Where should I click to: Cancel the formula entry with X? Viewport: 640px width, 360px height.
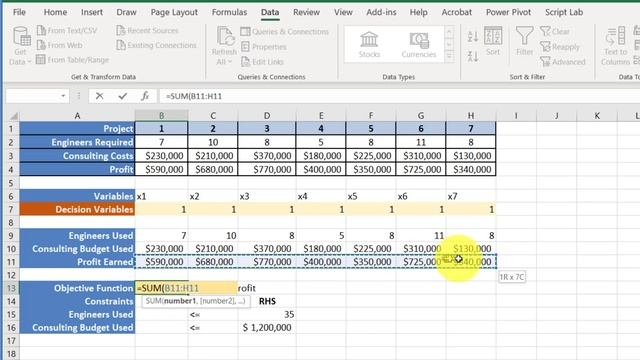(x=99, y=96)
